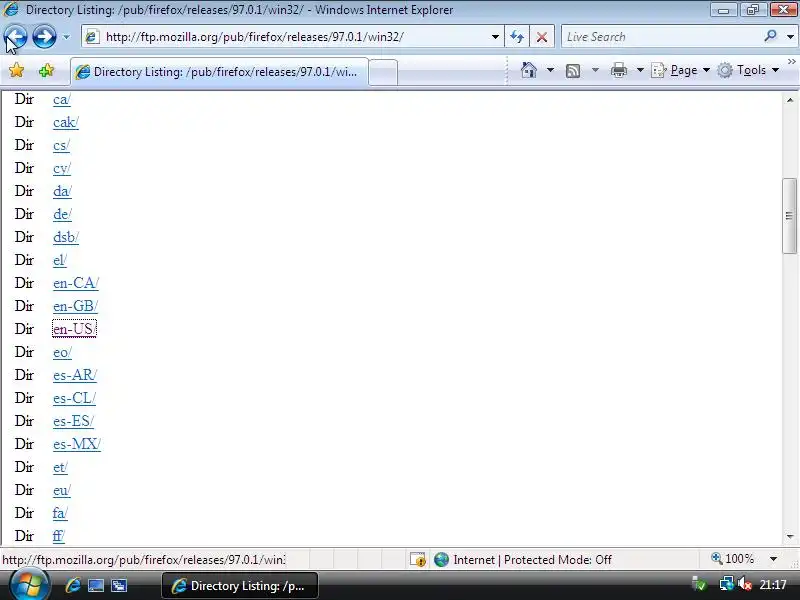Click the RSS Feeds icon
This screenshot has width=800, height=600.
(x=572, y=70)
